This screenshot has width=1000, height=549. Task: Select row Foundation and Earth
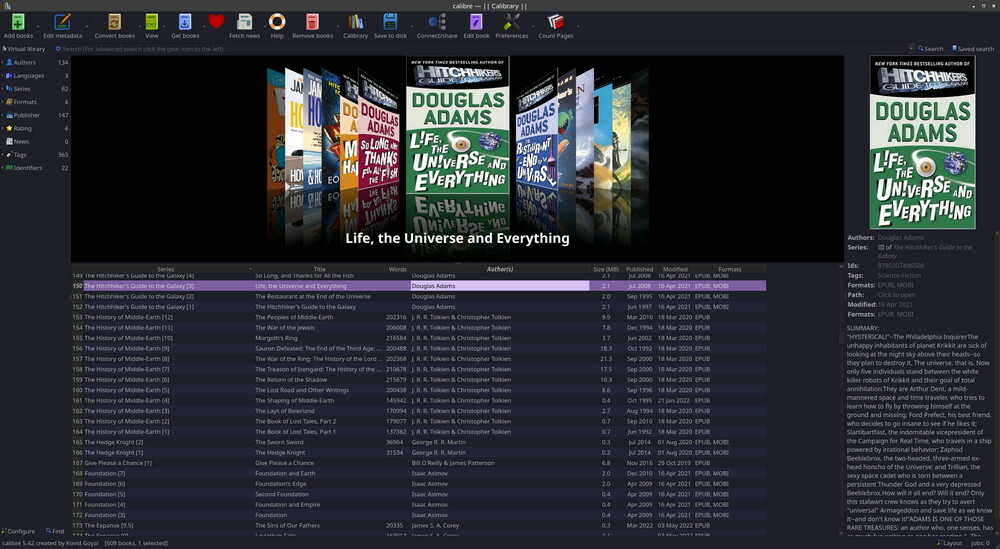[418, 473]
